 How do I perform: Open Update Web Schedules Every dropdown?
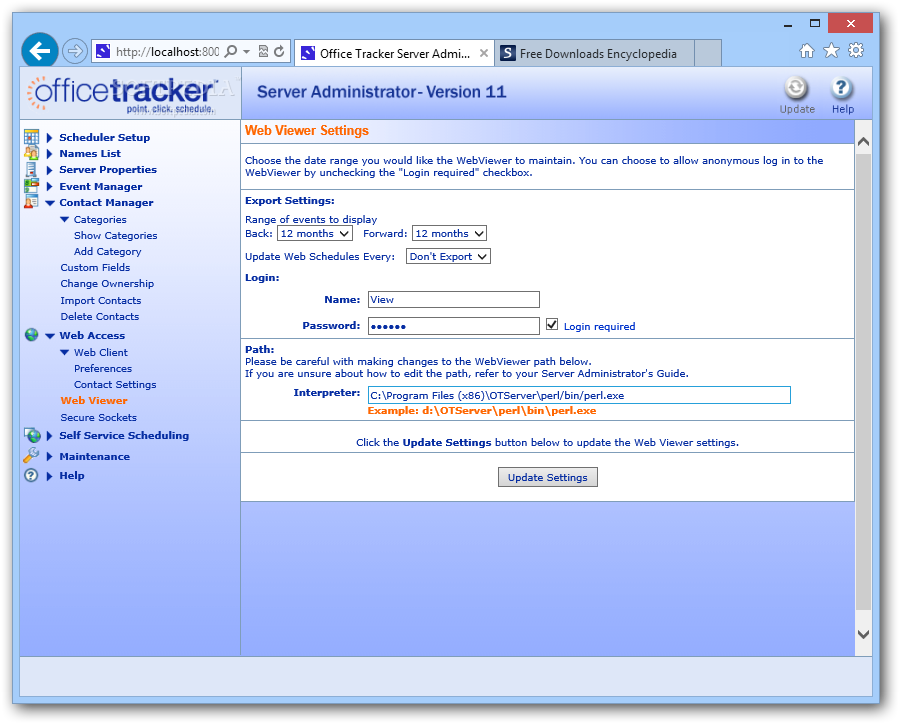[x=448, y=257]
